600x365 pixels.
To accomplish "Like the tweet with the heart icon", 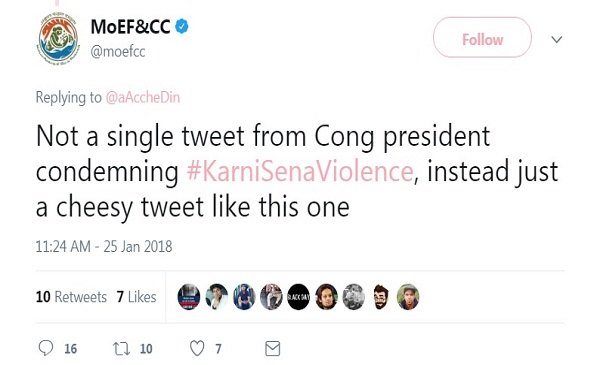I will (x=197, y=349).
